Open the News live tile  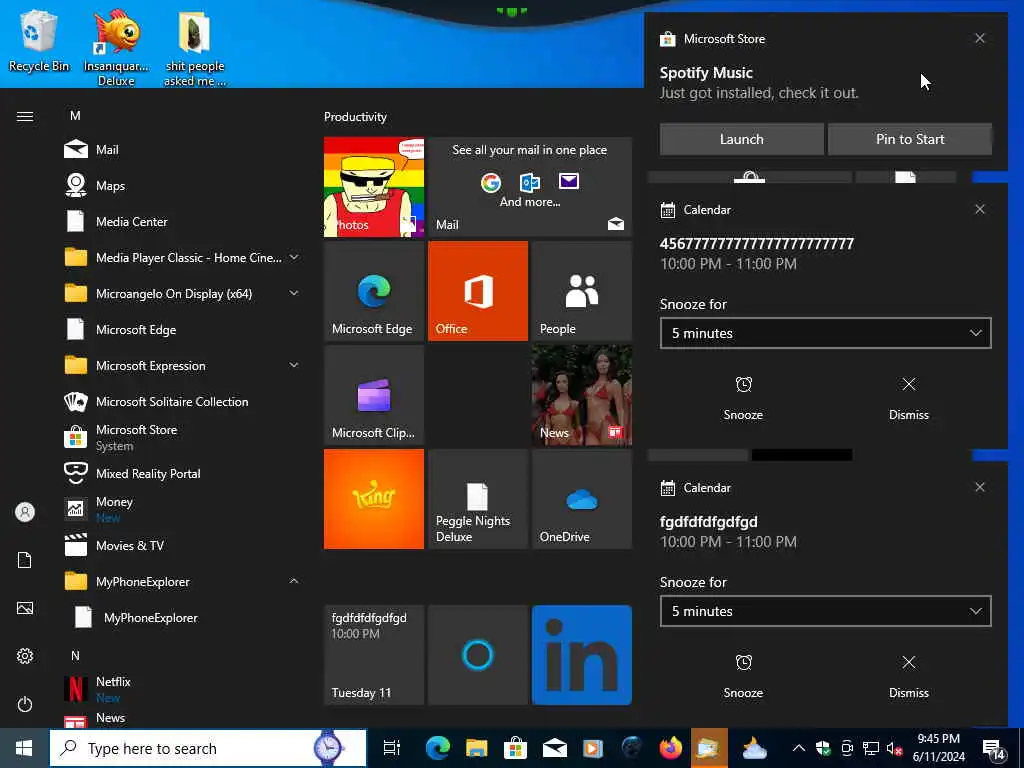pos(582,395)
